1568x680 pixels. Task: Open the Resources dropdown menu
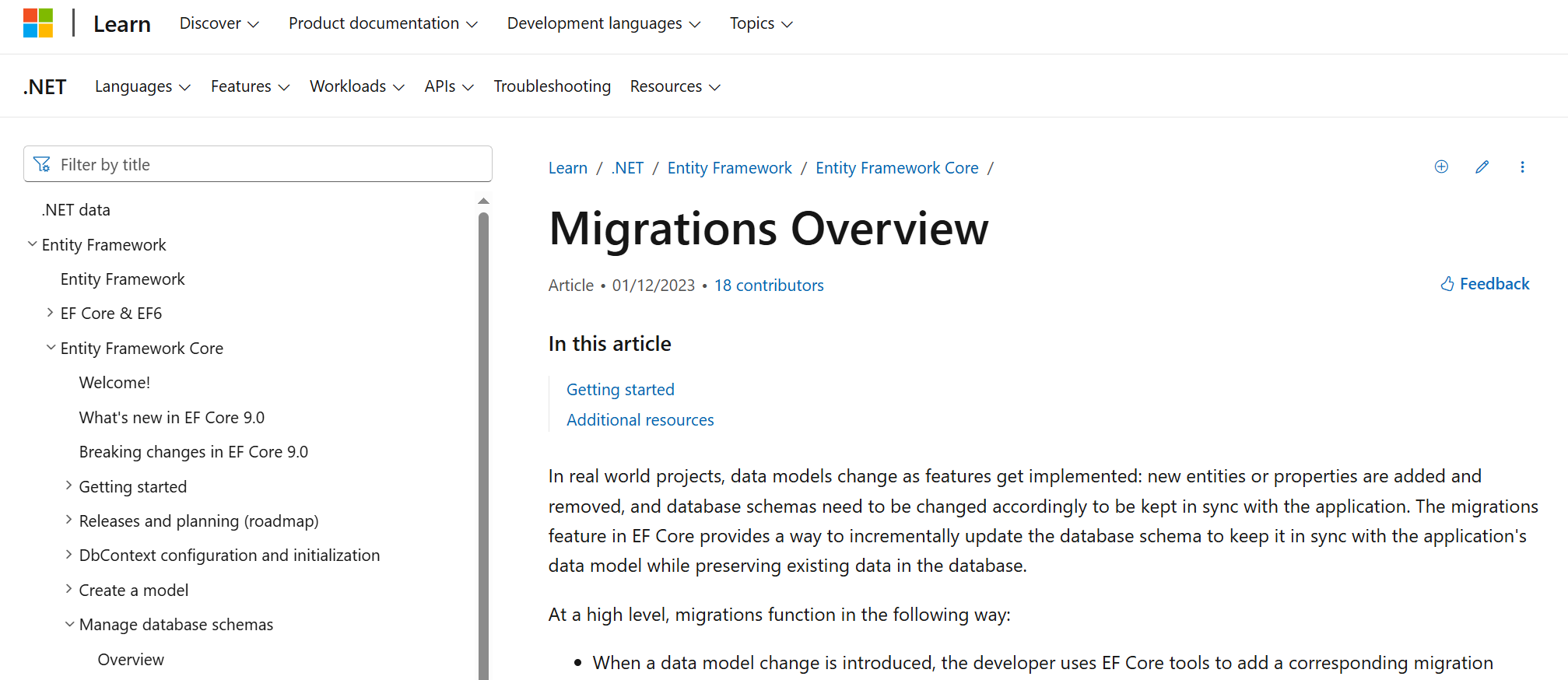pos(675,86)
